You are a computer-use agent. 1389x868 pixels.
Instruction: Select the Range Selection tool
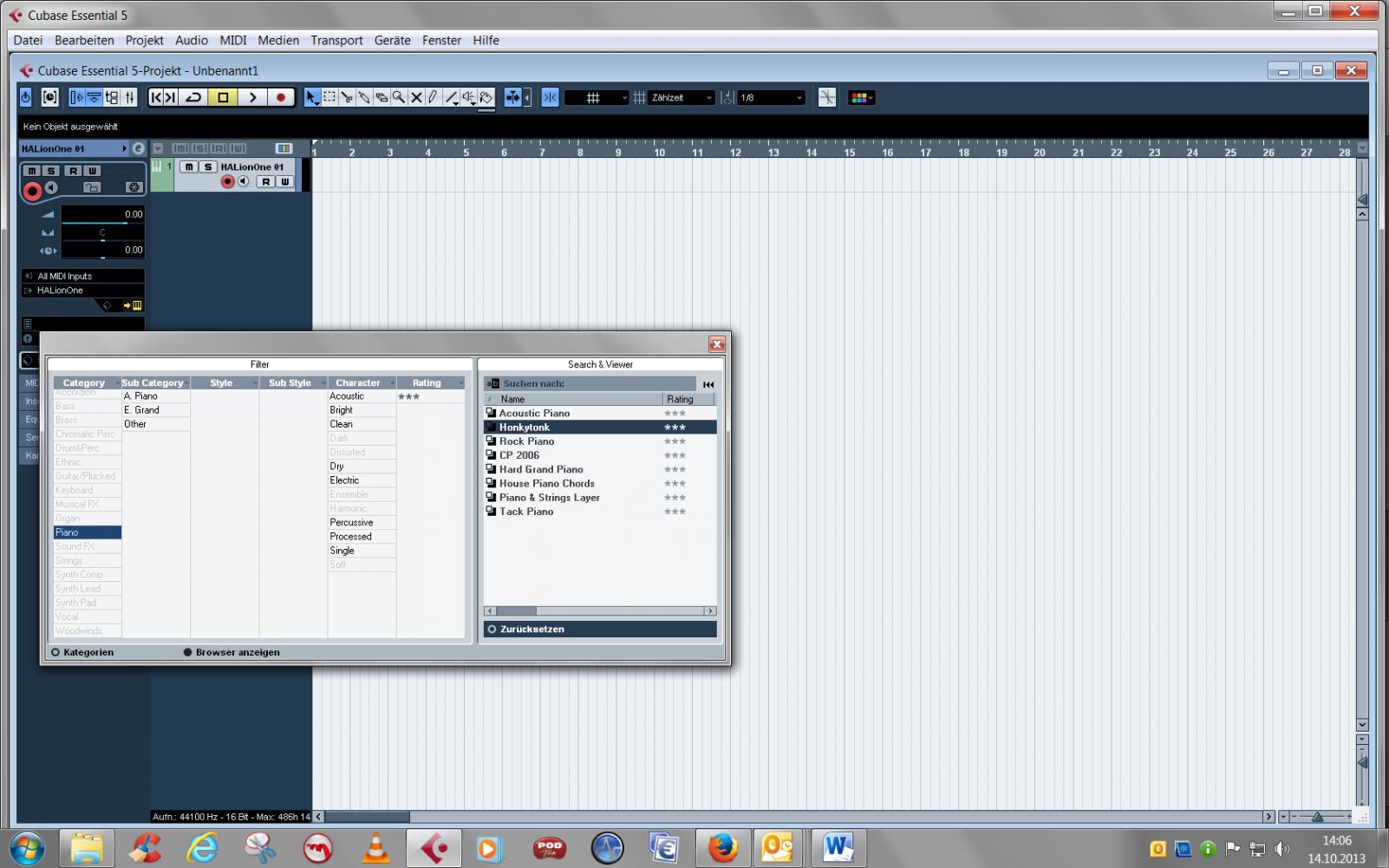click(x=329, y=98)
